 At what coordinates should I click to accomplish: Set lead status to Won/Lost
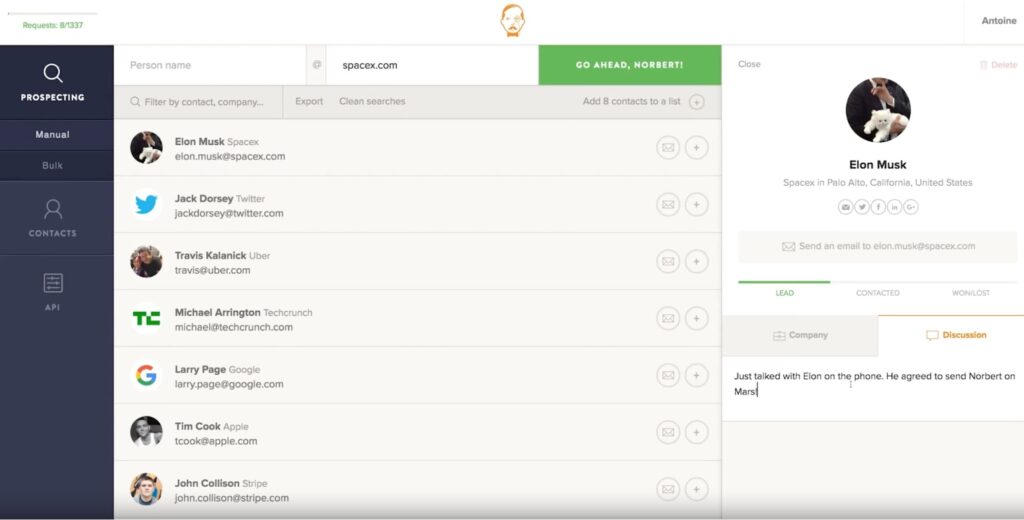coord(970,293)
